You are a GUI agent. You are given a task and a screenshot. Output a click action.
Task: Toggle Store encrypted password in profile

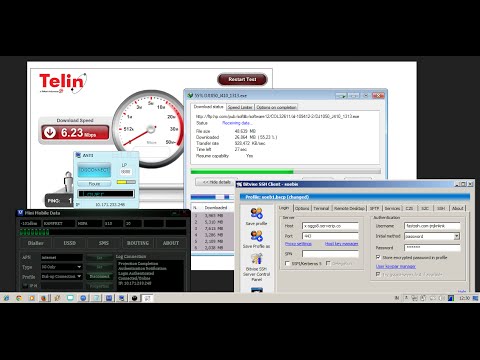tap(378, 257)
